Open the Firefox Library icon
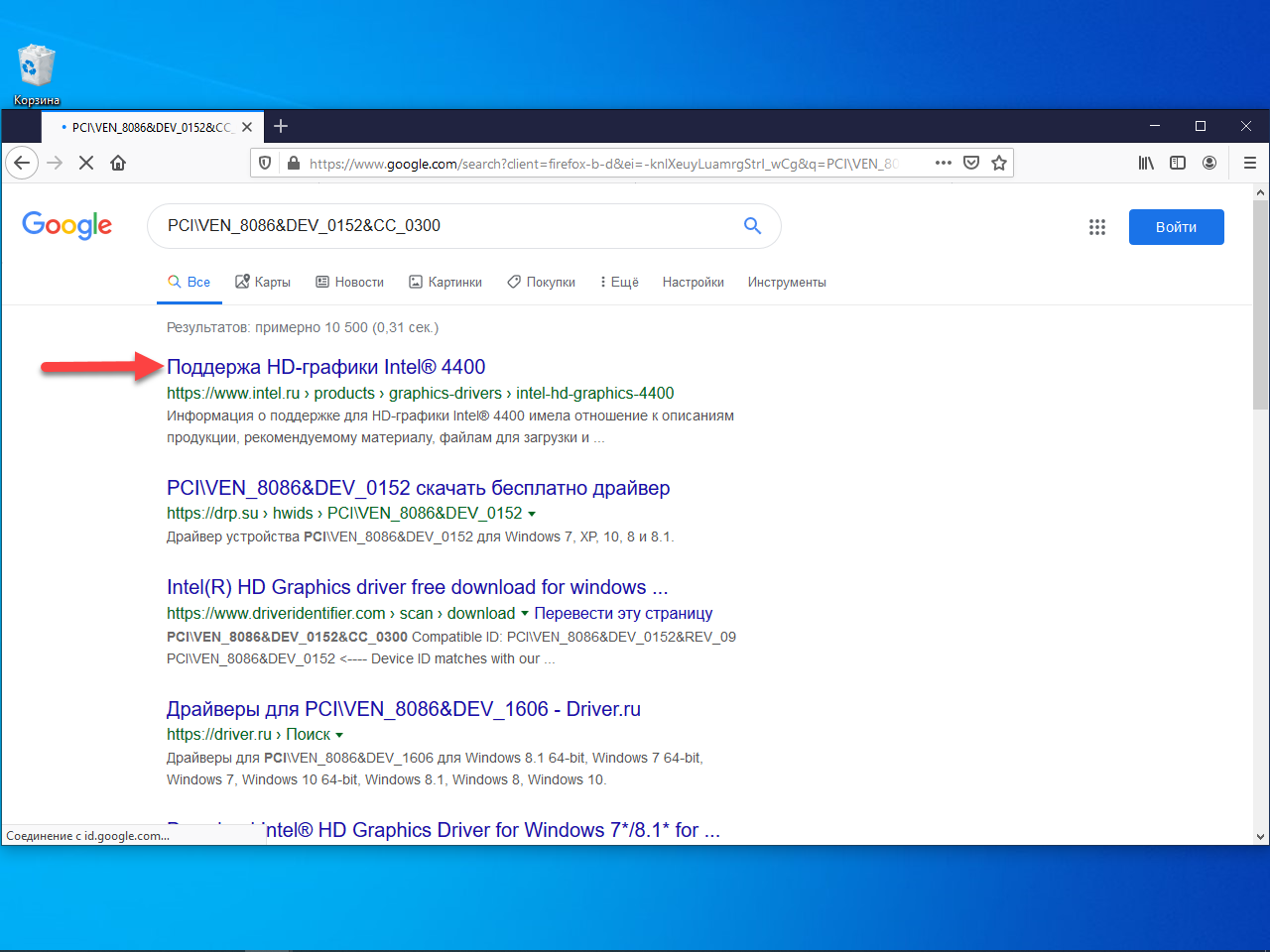 point(1146,163)
